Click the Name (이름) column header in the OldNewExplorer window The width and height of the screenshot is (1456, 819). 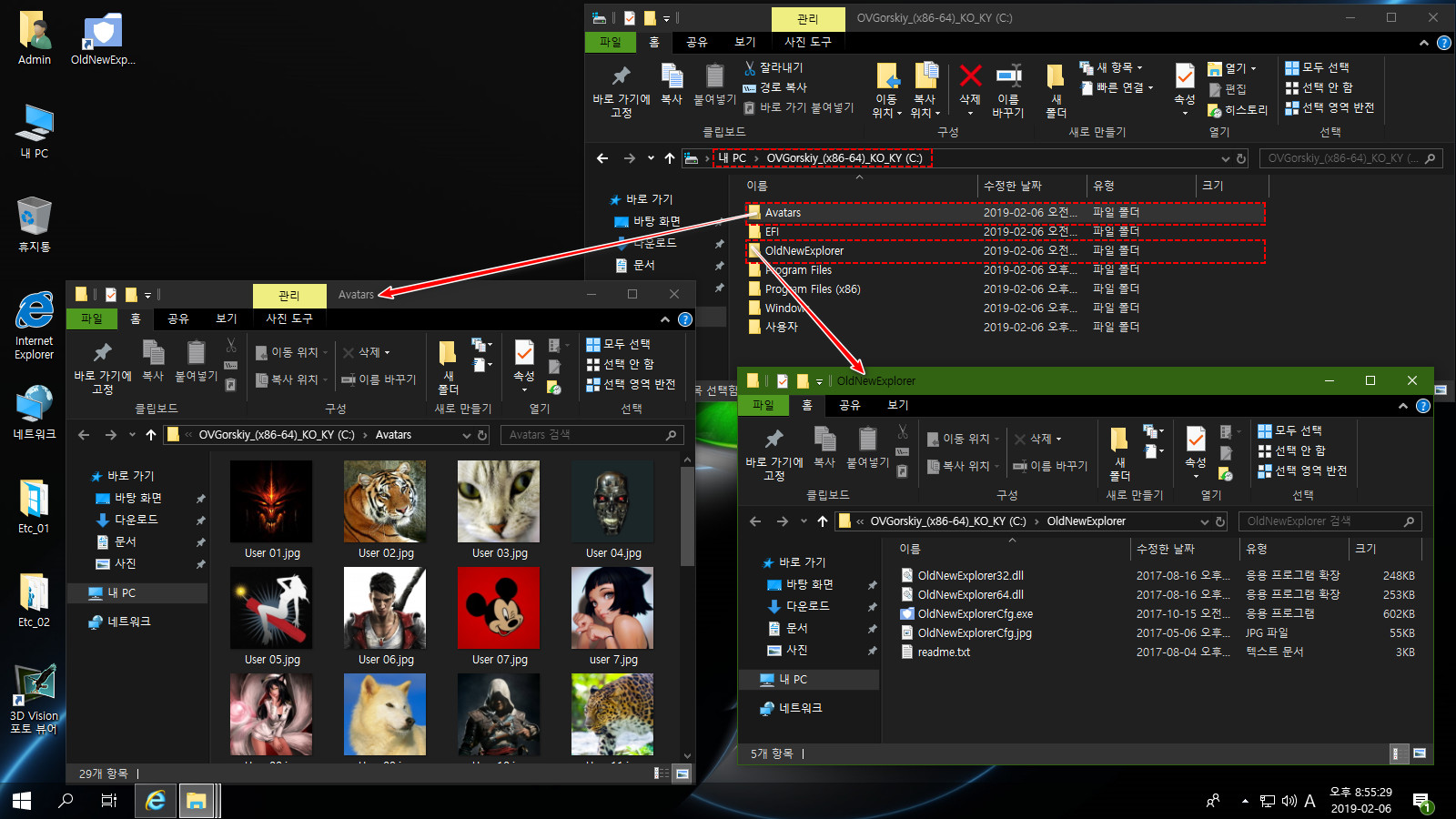coord(1006,549)
